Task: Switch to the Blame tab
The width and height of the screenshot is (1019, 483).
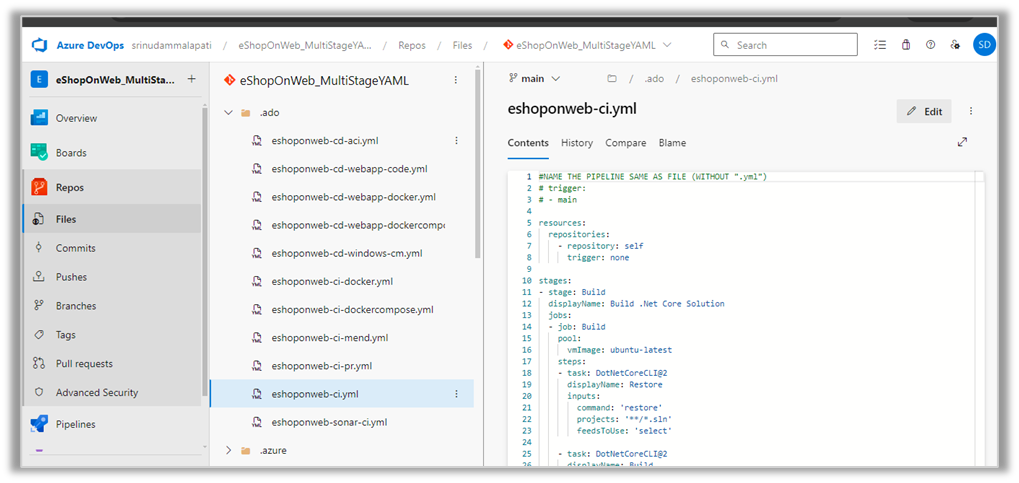Action: pos(672,143)
